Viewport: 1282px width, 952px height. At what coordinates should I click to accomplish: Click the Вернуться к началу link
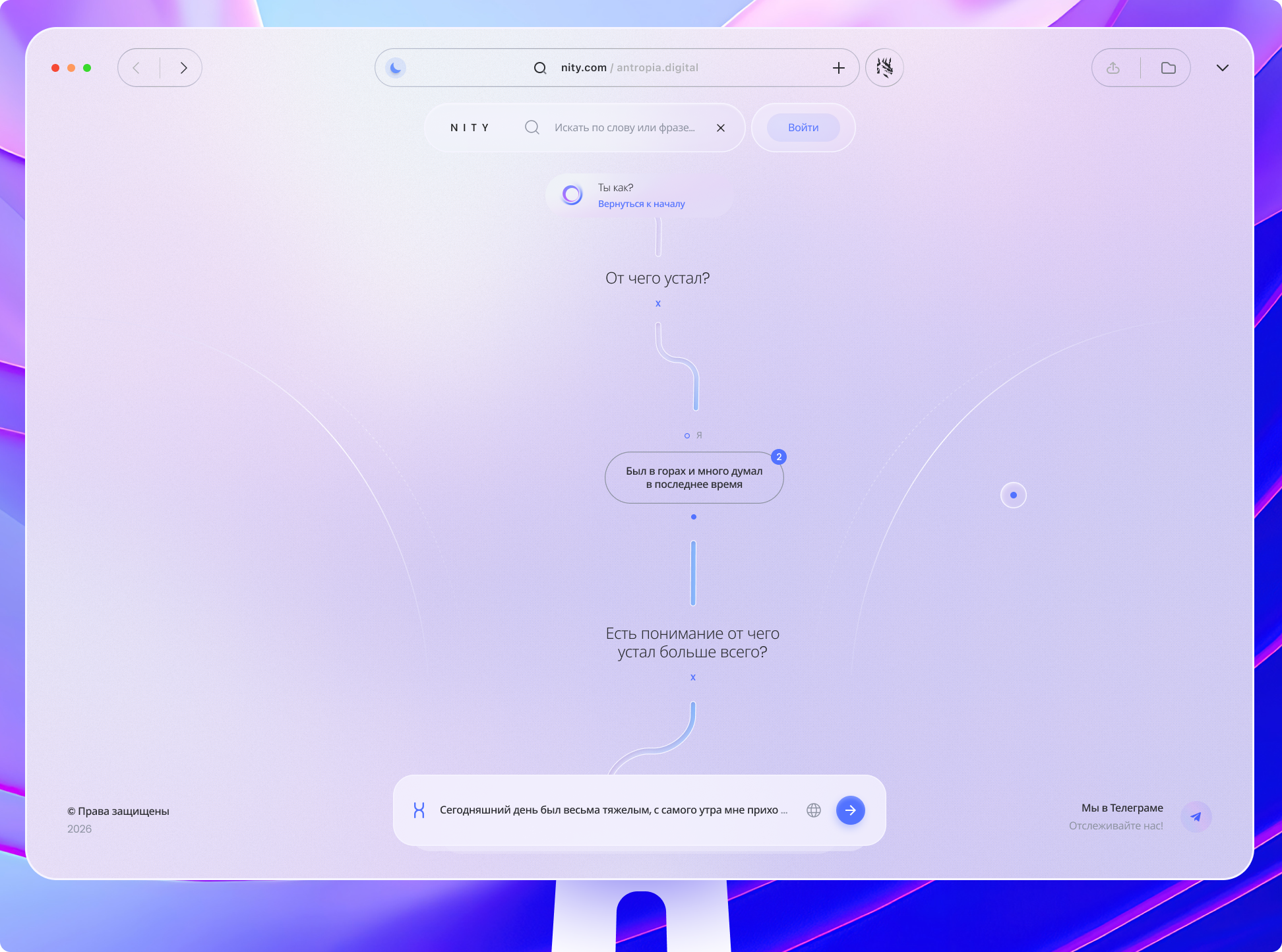[641, 204]
